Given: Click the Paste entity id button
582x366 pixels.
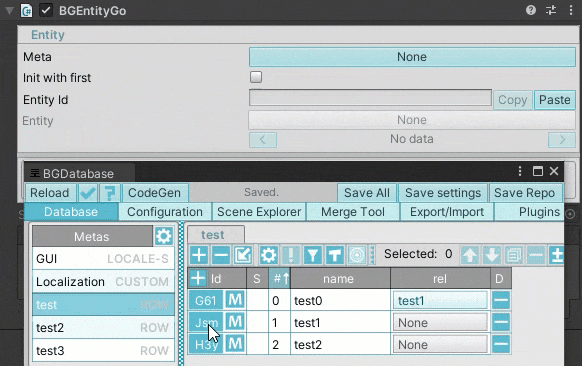Looking at the screenshot, I should coord(555,100).
